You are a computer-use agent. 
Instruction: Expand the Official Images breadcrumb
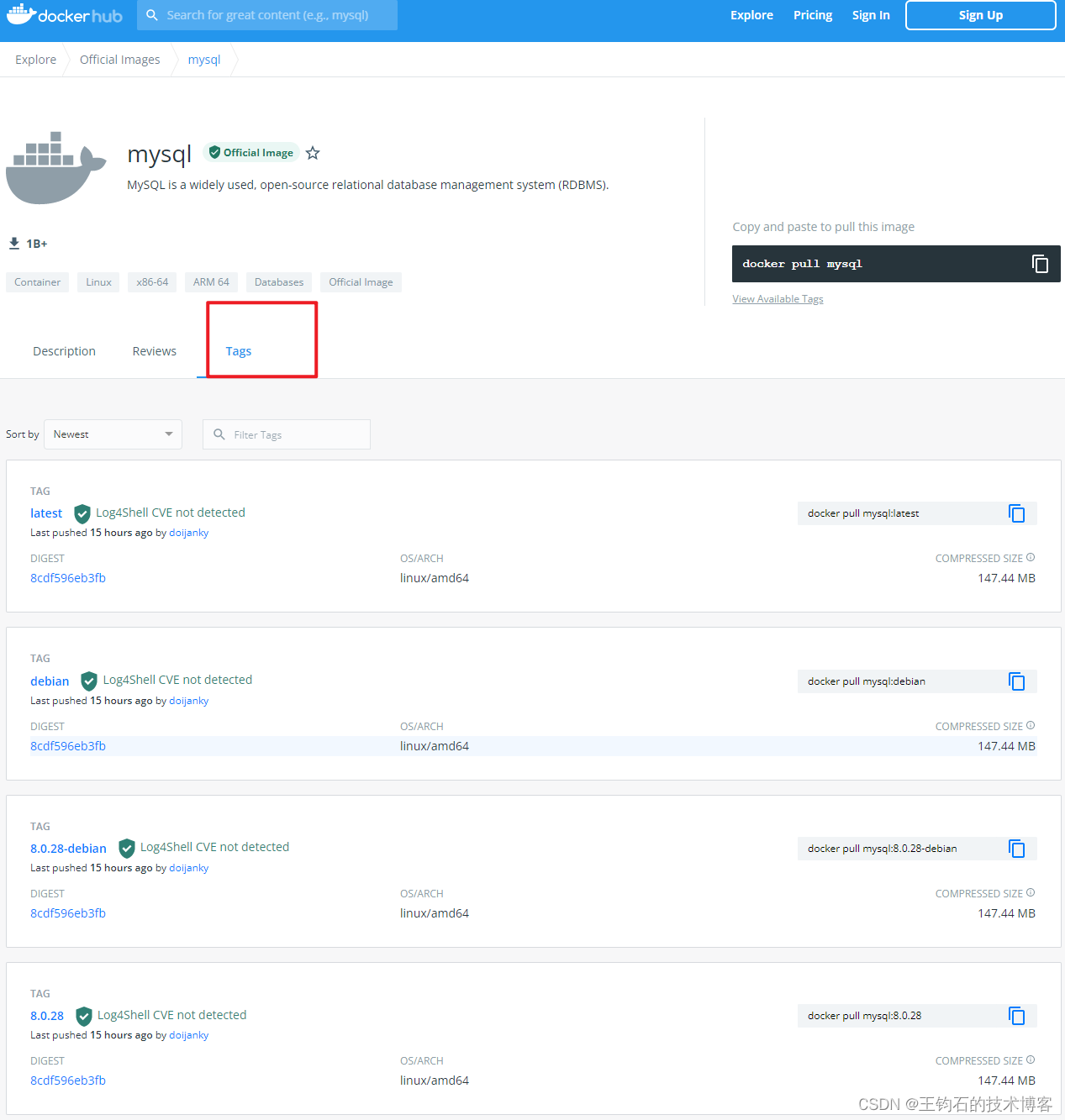coord(119,59)
